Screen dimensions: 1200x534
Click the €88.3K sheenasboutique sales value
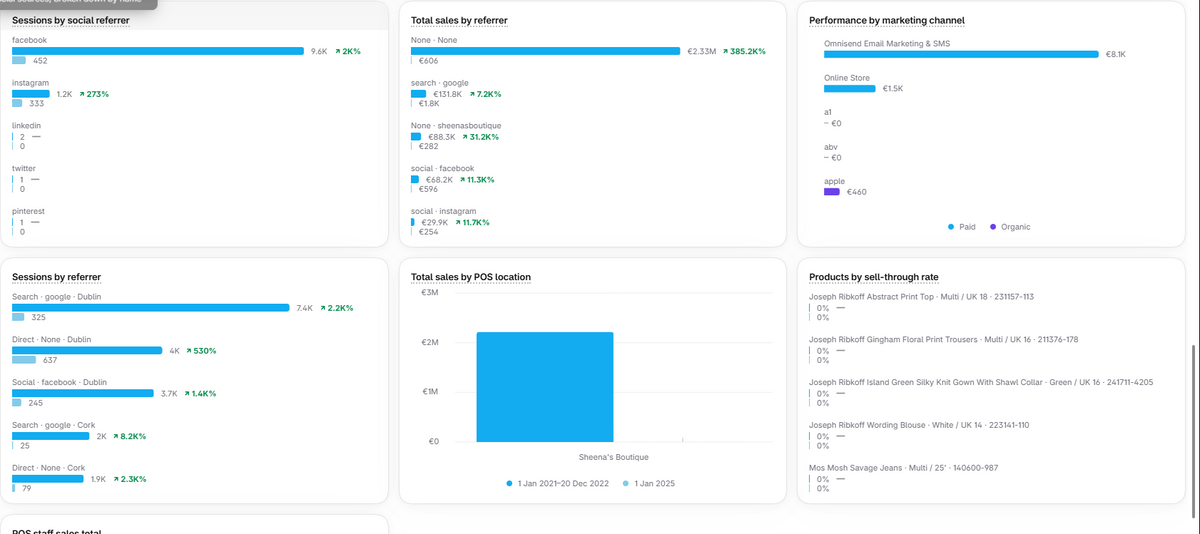[441, 137]
